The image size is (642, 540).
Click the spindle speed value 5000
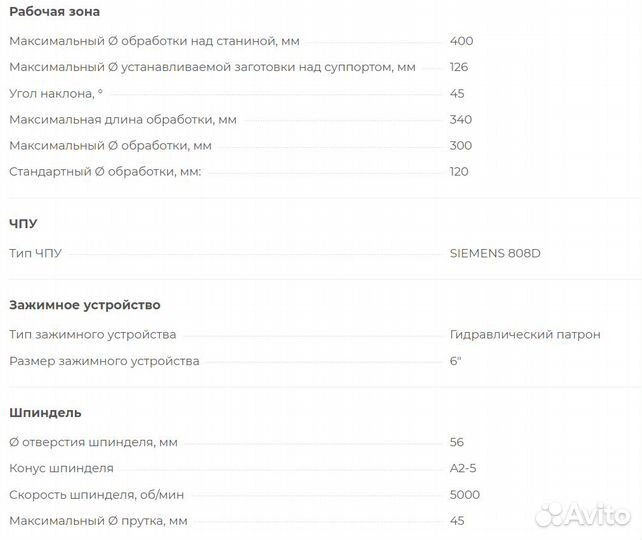pos(465,495)
